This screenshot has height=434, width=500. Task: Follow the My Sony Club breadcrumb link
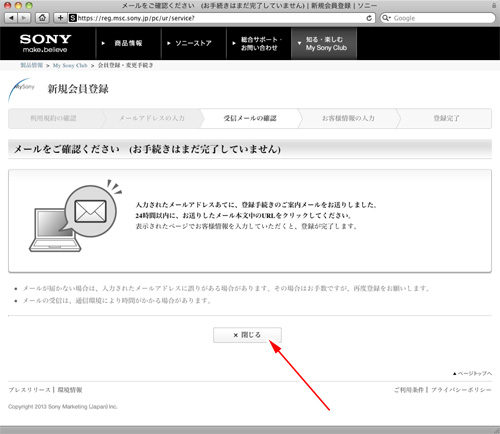[70, 66]
